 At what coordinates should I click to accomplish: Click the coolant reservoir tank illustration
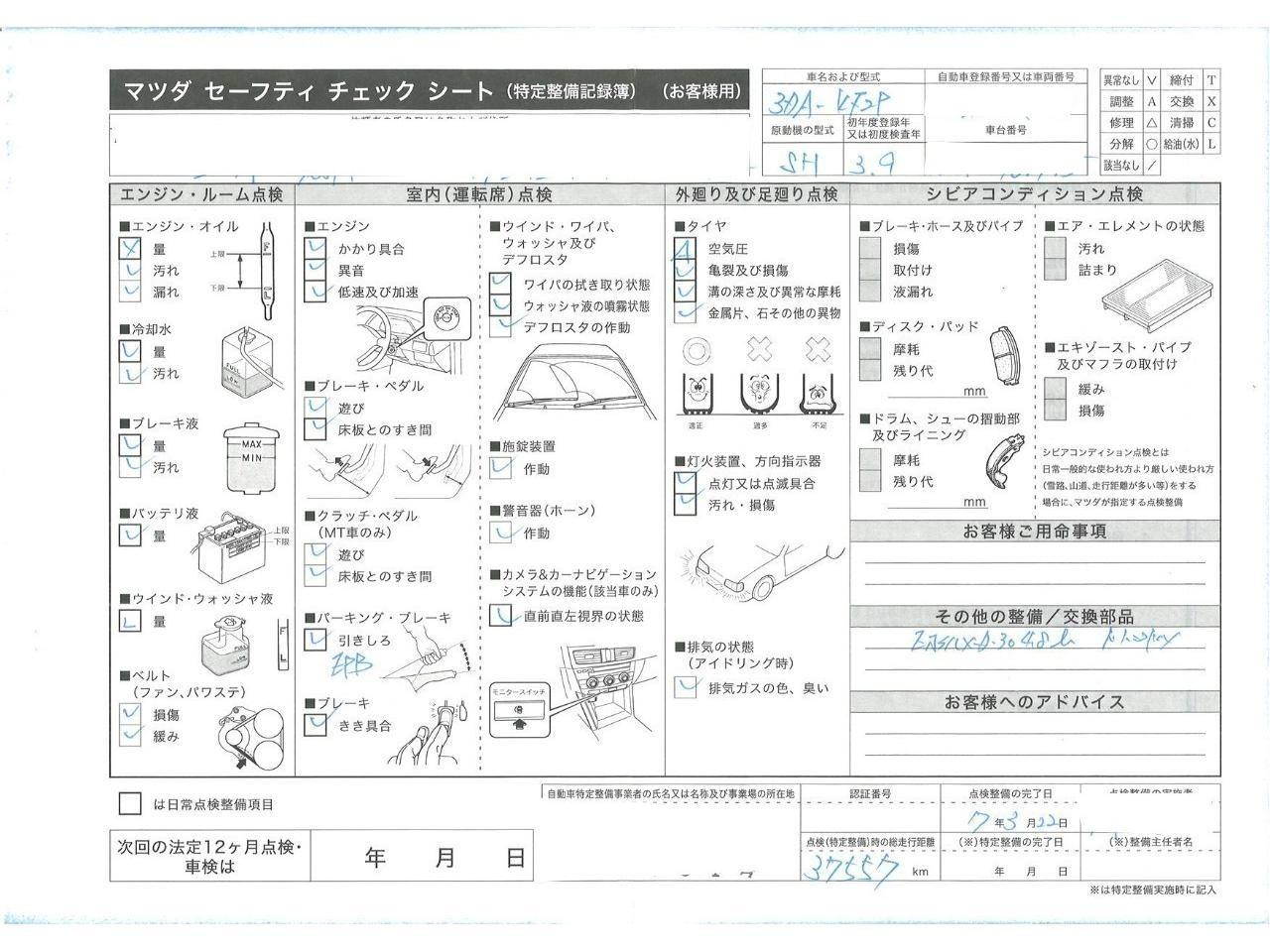tap(250, 363)
